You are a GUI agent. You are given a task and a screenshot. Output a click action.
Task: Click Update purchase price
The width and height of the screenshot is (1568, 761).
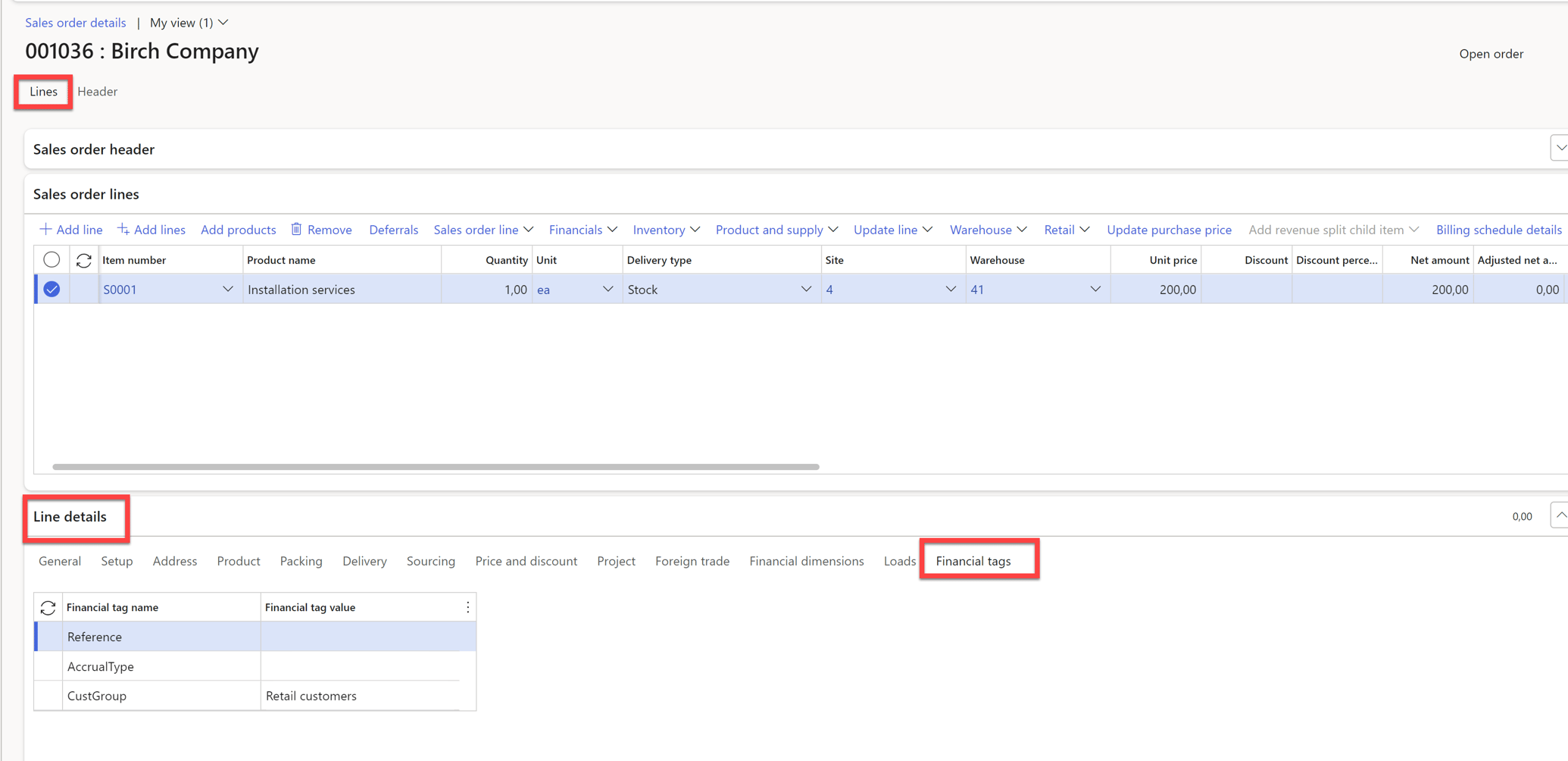click(x=1169, y=229)
